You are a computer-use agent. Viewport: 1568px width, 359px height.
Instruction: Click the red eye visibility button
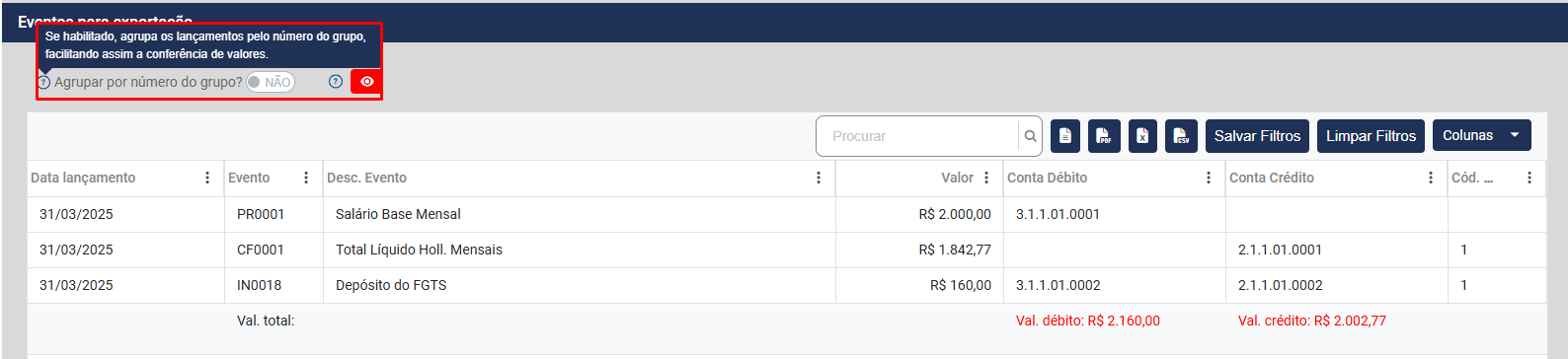(x=366, y=82)
